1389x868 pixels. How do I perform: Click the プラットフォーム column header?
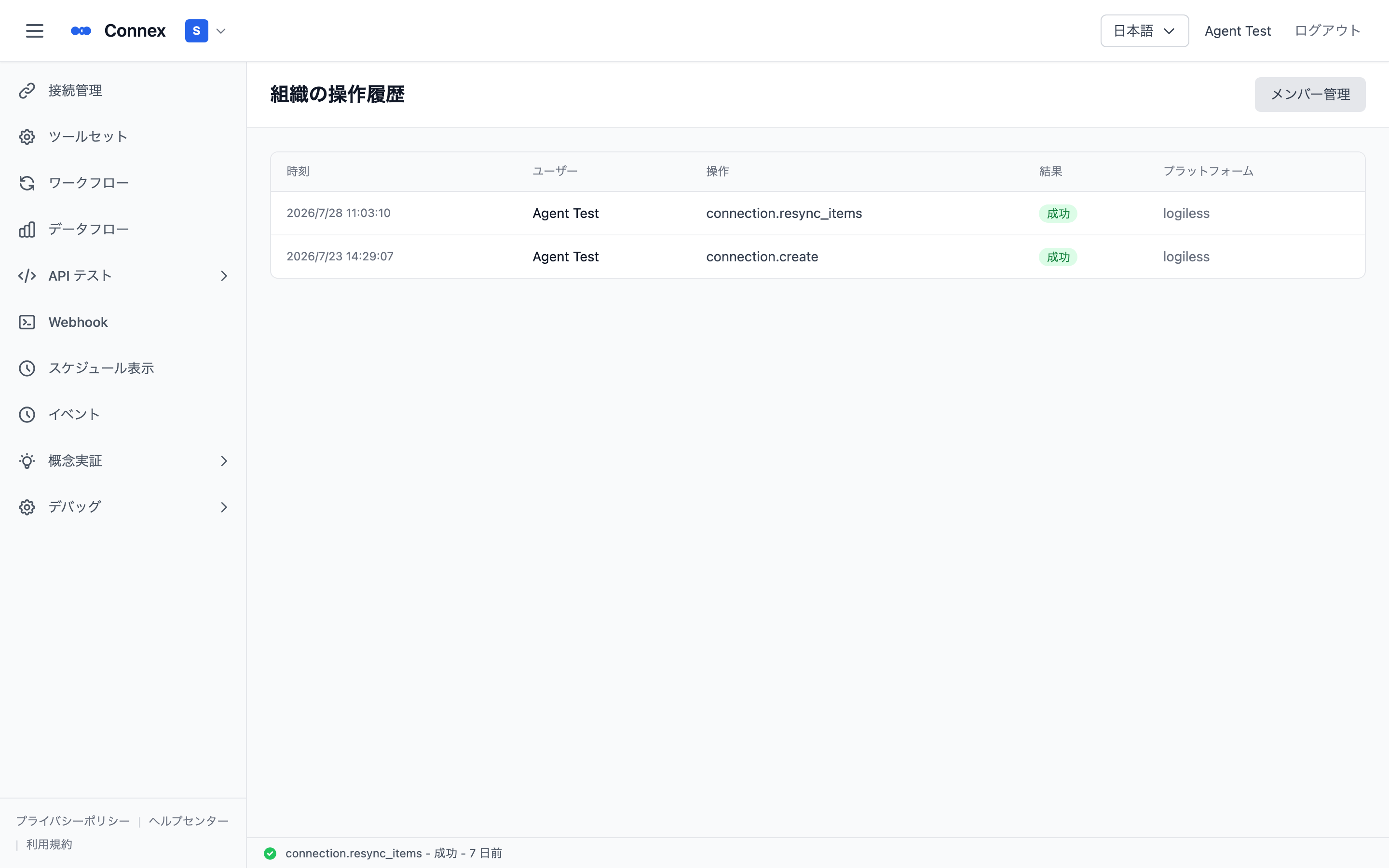click(x=1208, y=171)
